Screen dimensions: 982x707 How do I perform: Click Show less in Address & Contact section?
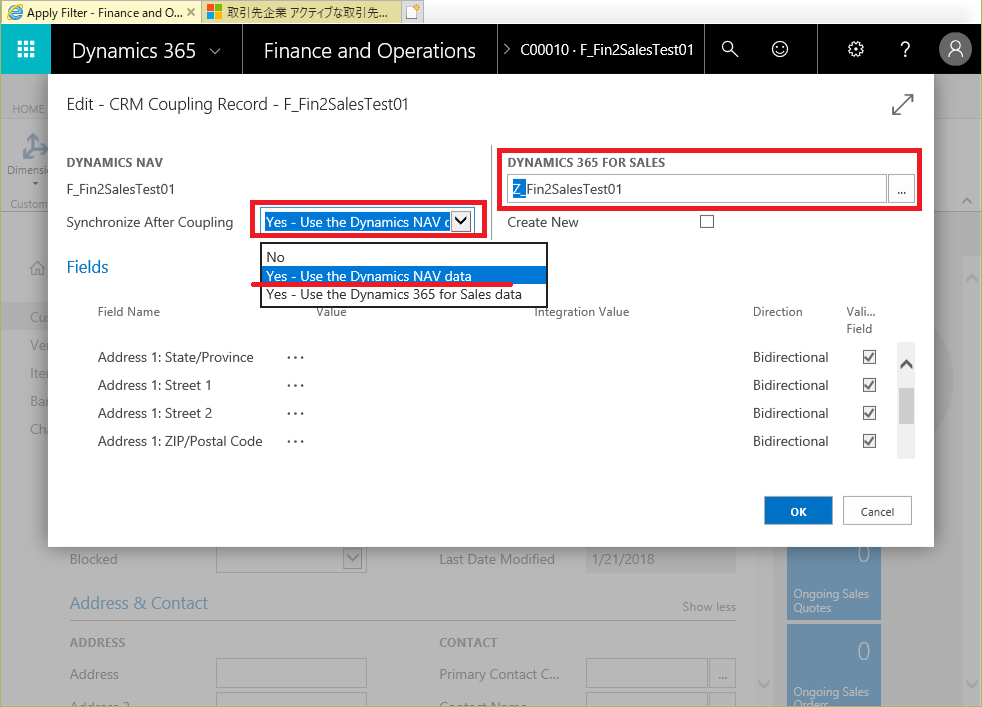click(709, 607)
